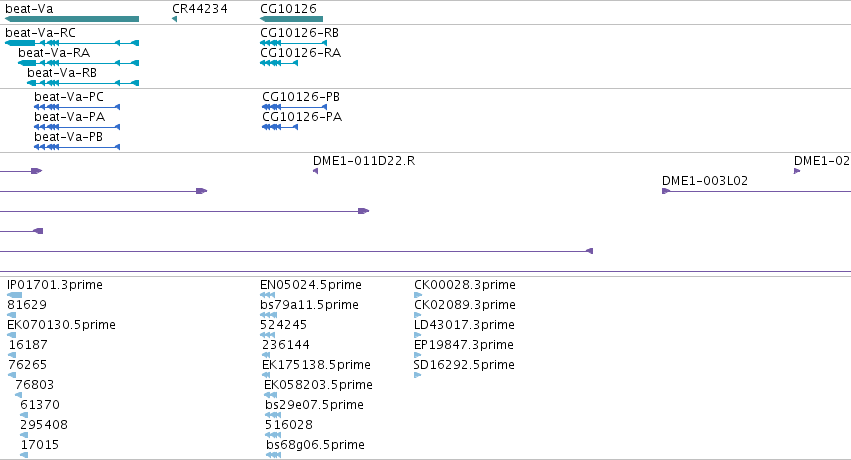Click the CG10126-PB protein feature
The image size is (851, 460).
pos(295,107)
